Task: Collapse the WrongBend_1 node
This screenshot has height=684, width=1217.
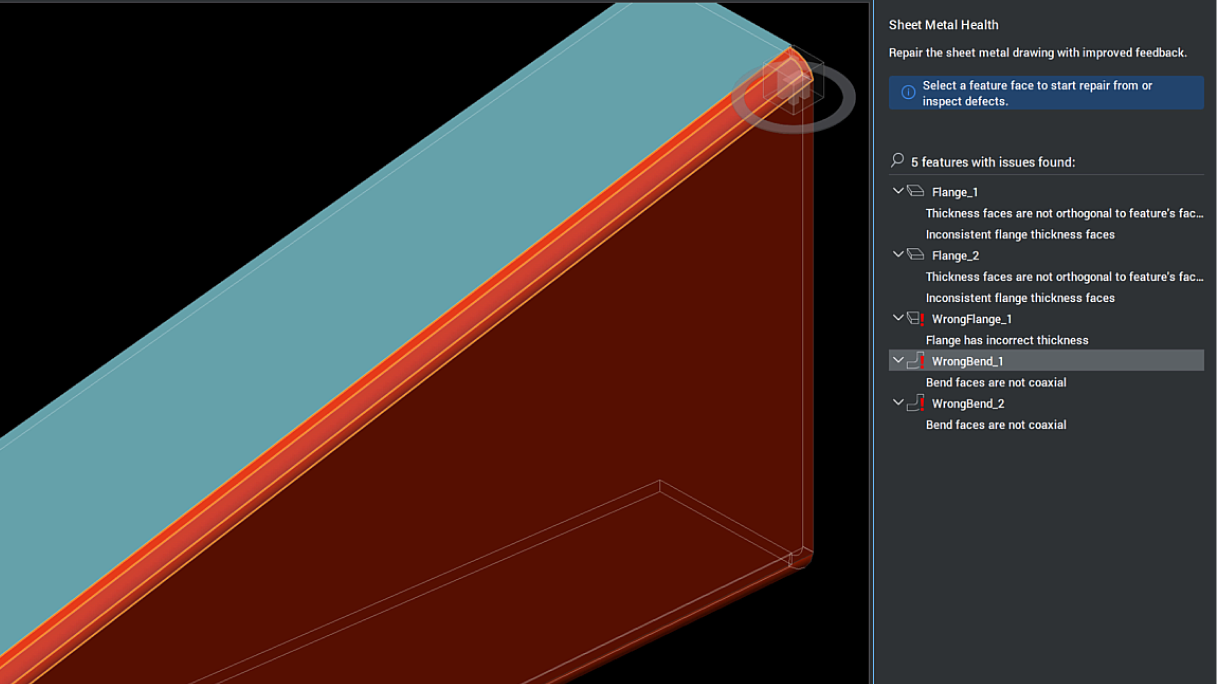Action: coord(897,361)
